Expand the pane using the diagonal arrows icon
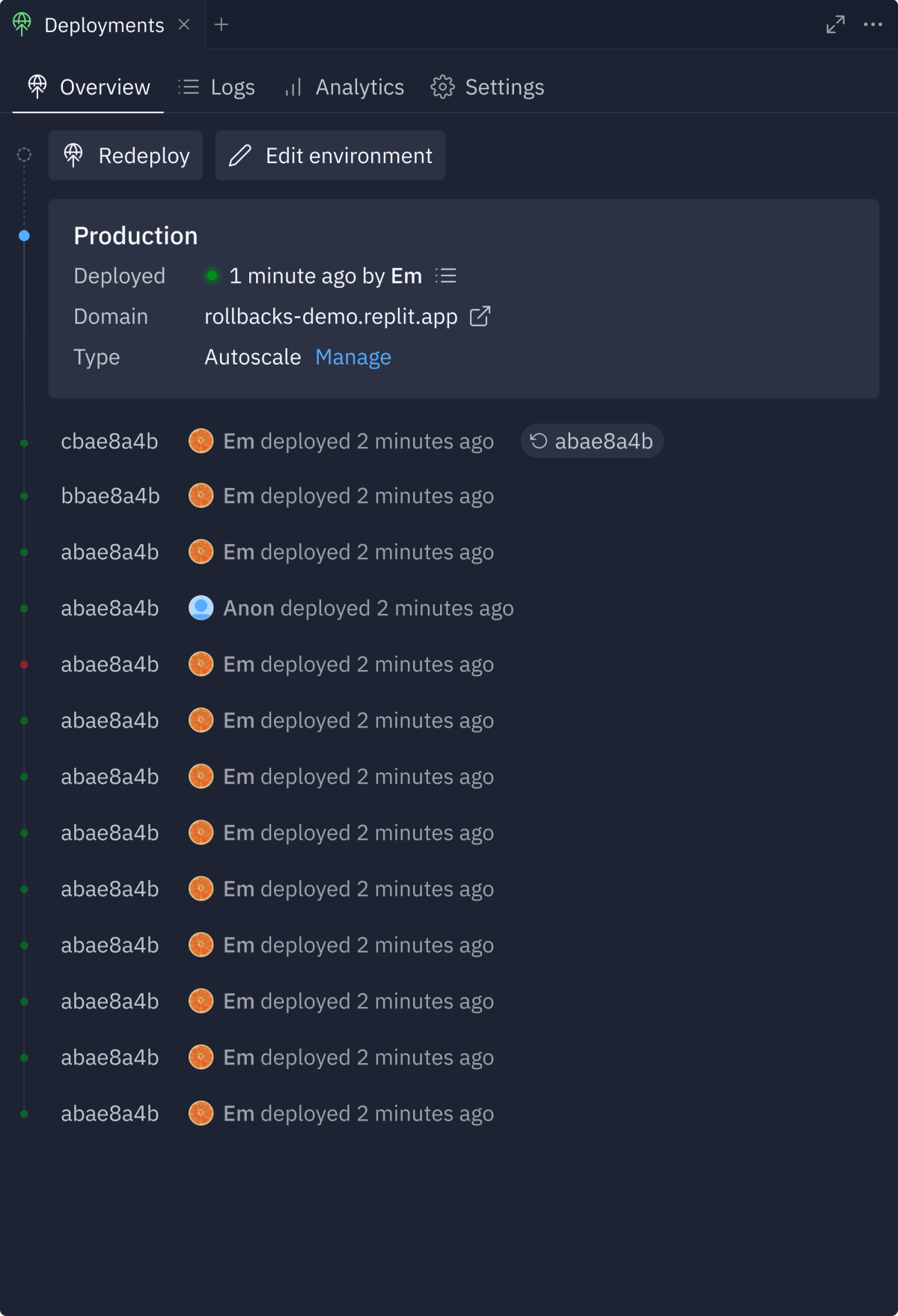 pyautogui.click(x=834, y=24)
